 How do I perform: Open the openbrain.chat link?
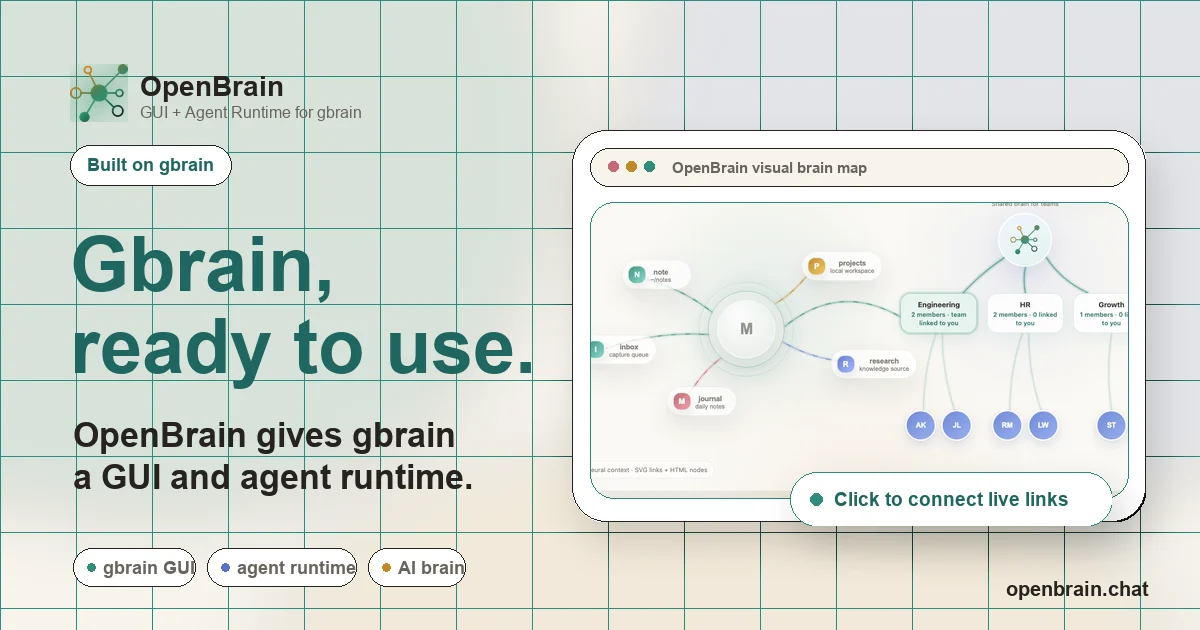pyautogui.click(x=1077, y=589)
